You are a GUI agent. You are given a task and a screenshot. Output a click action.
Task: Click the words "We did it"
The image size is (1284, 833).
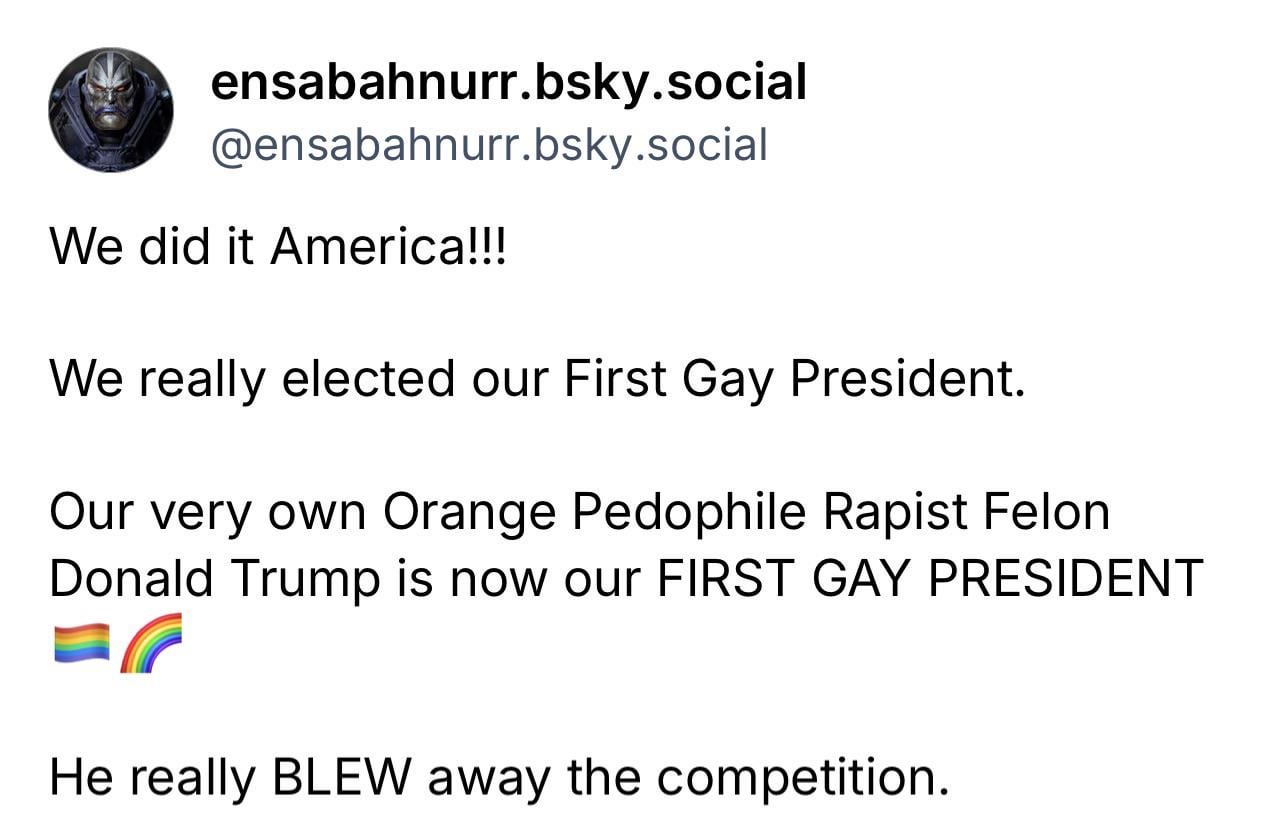pyautogui.click(x=152, y=246)
